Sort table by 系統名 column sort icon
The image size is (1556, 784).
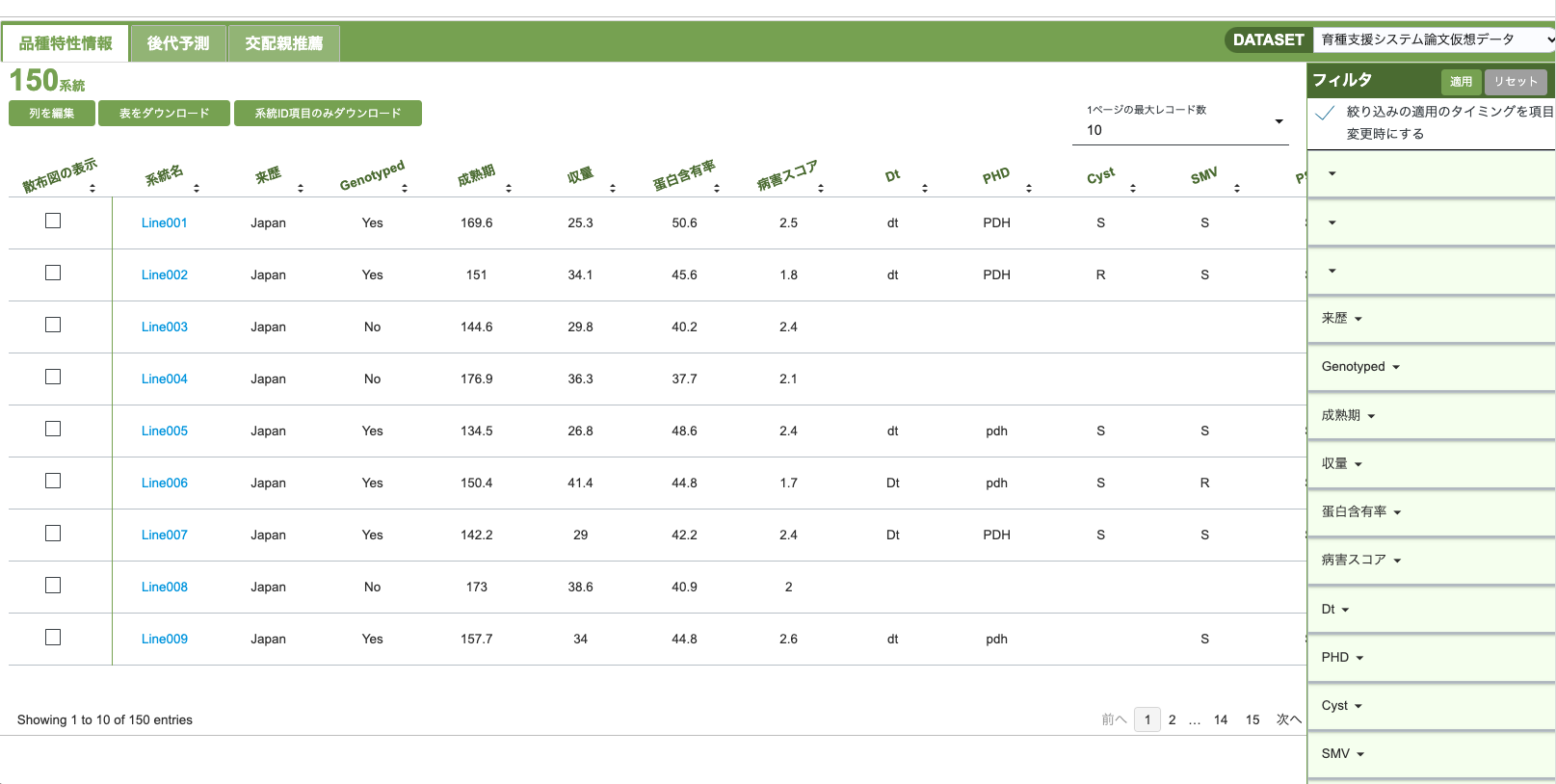click(197, 188)
